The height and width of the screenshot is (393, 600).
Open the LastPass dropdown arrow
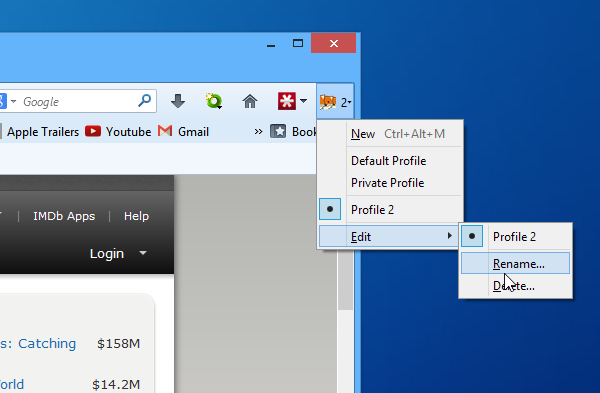(303, 101)
